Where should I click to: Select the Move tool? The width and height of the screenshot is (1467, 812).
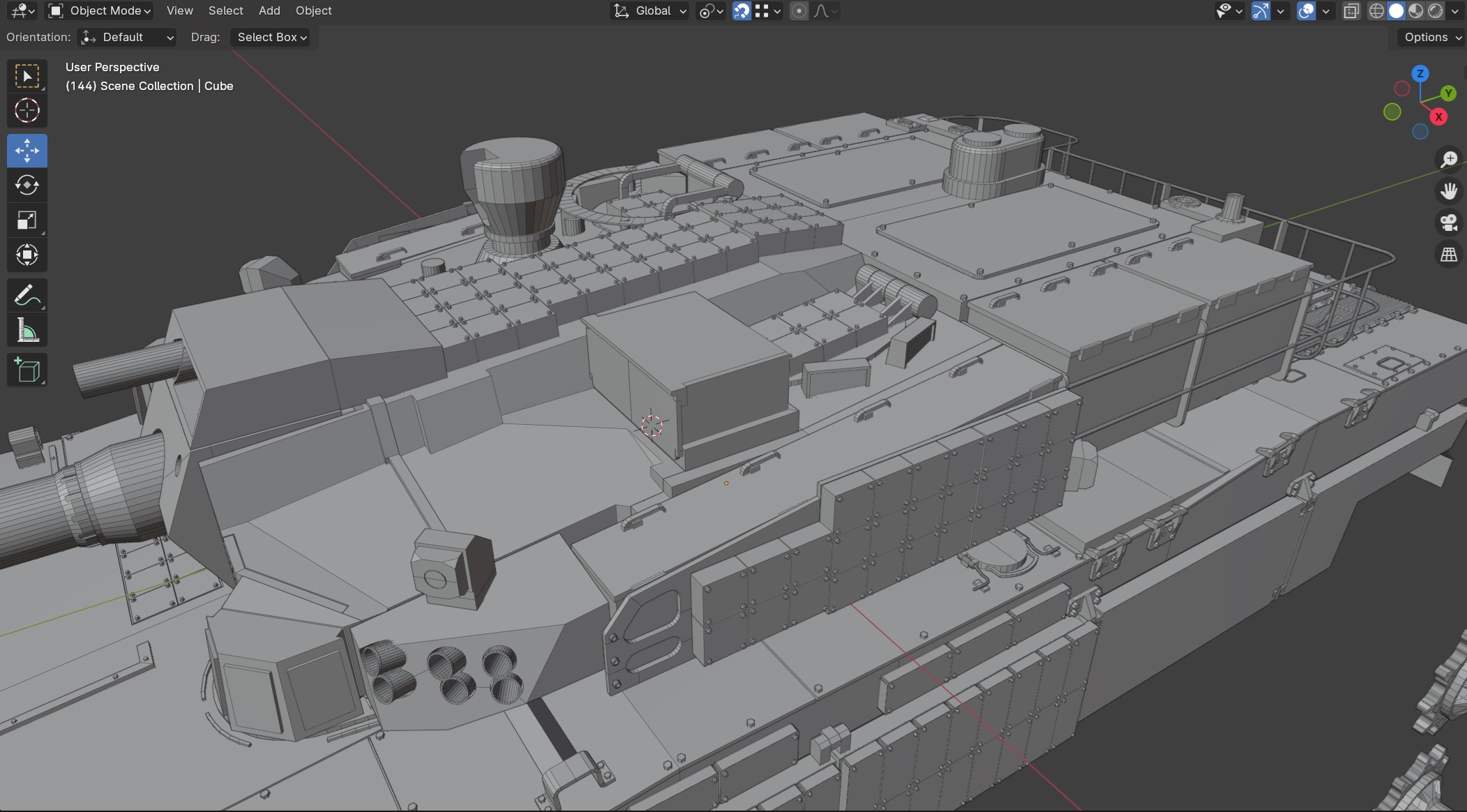tap(27, 151)
